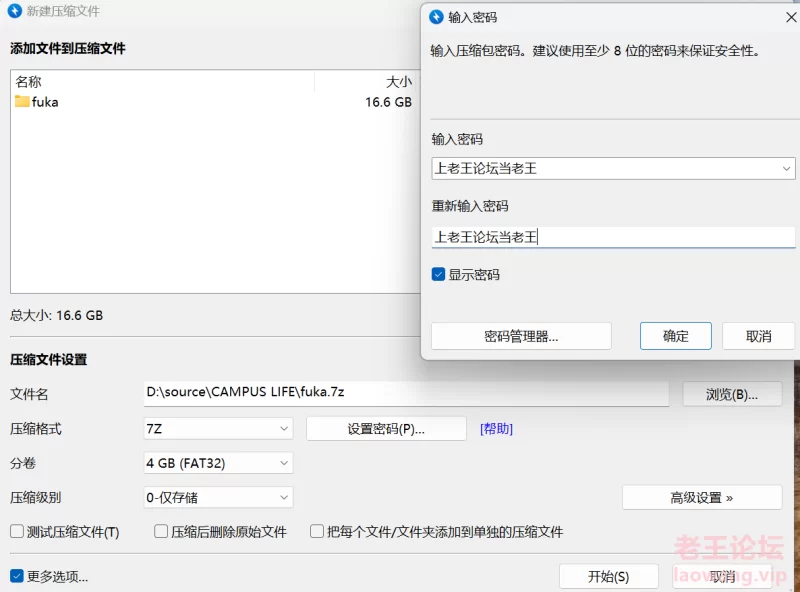Open the 7Z compression format dropdown
800x592 pixels.
click(x=218, y=429)
